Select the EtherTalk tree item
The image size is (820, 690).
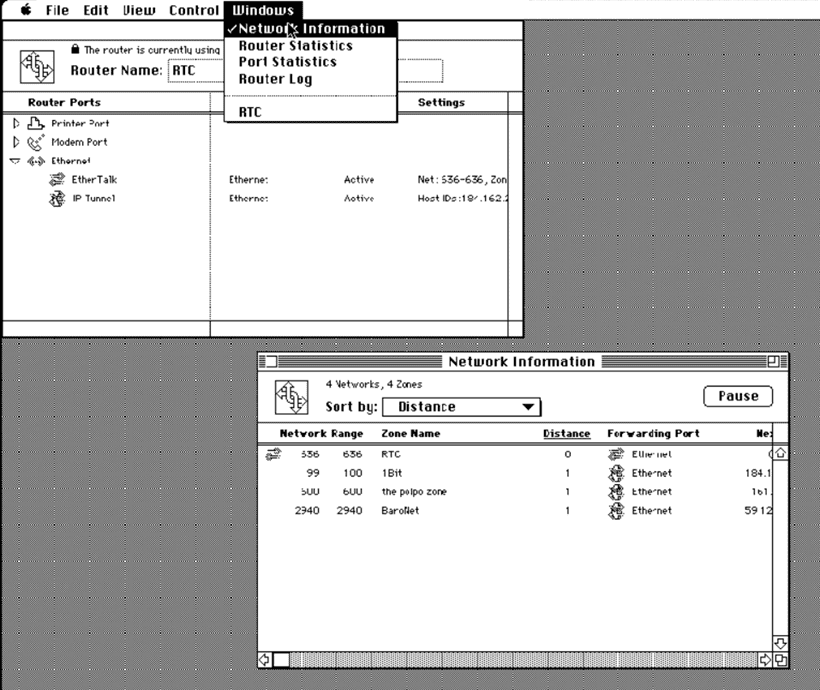(x=94, y=180)
